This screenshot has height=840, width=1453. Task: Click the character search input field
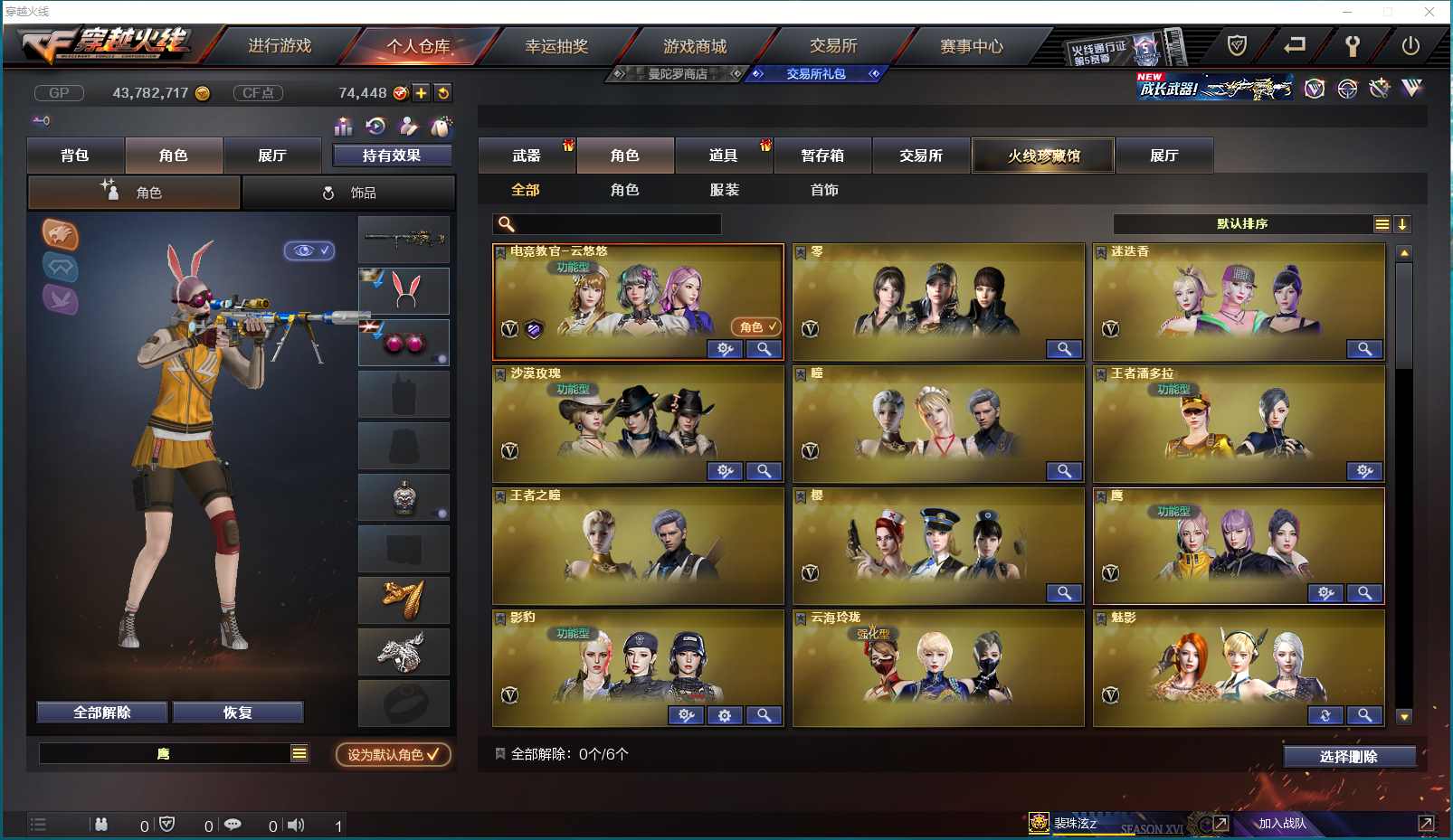tap(607, 224)
